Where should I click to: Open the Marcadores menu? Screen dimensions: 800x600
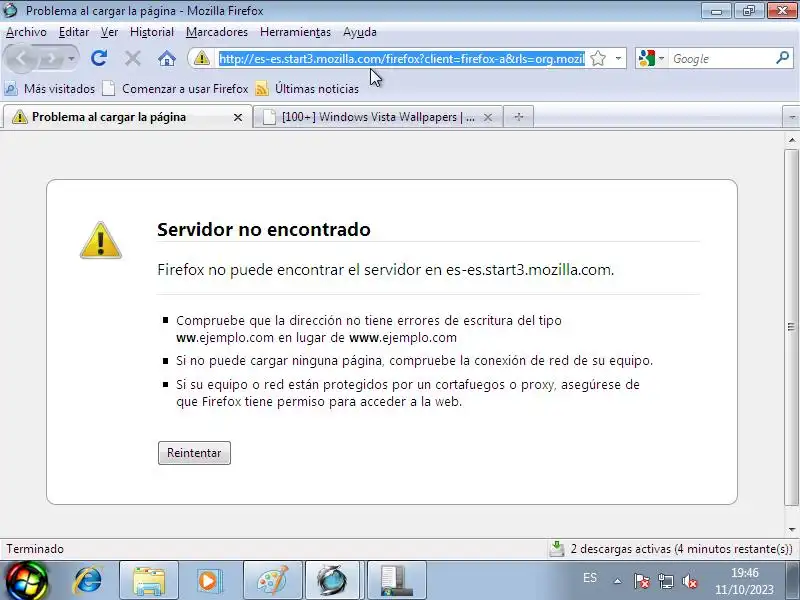point(217,32)
